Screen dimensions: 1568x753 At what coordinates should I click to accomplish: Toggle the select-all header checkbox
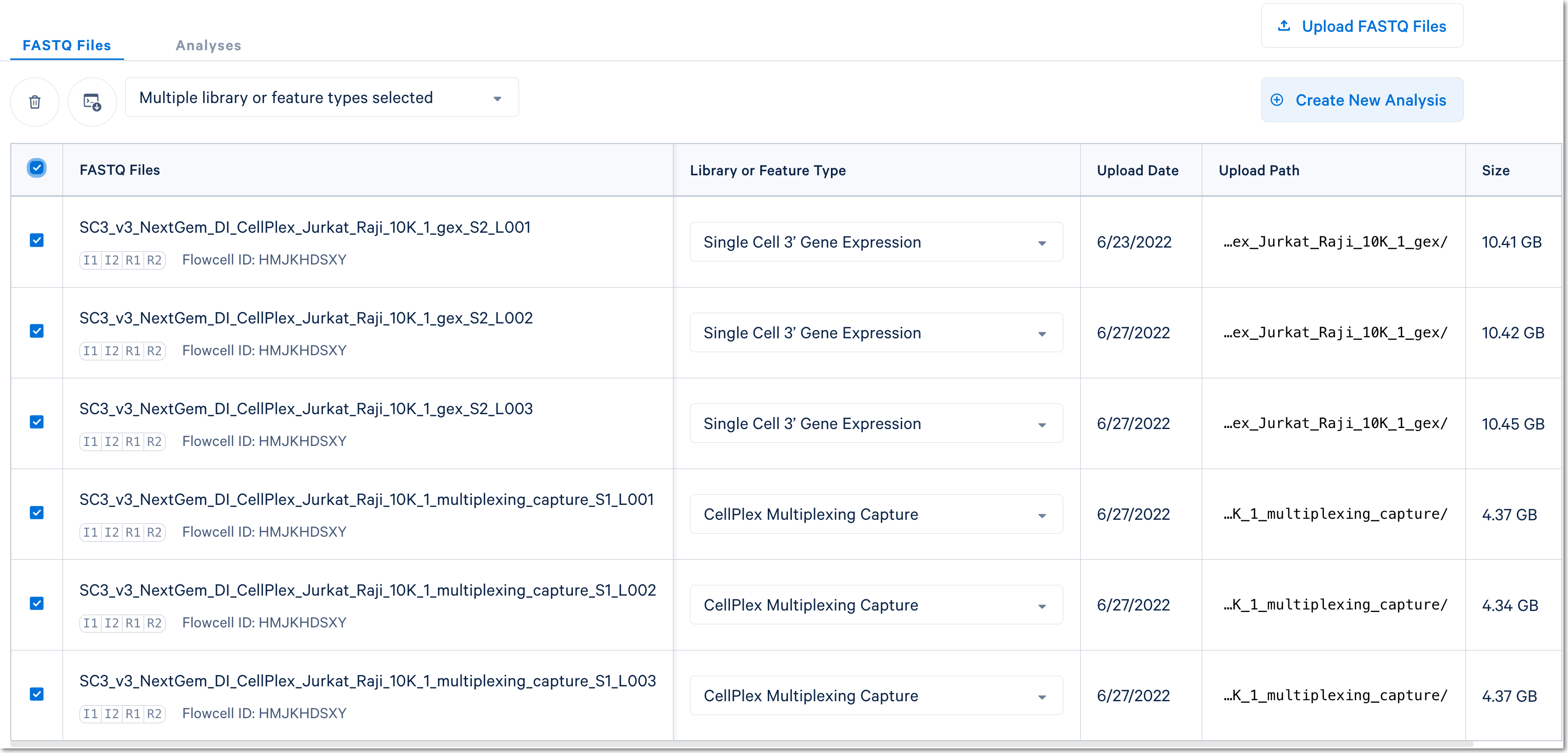[36, 168]
